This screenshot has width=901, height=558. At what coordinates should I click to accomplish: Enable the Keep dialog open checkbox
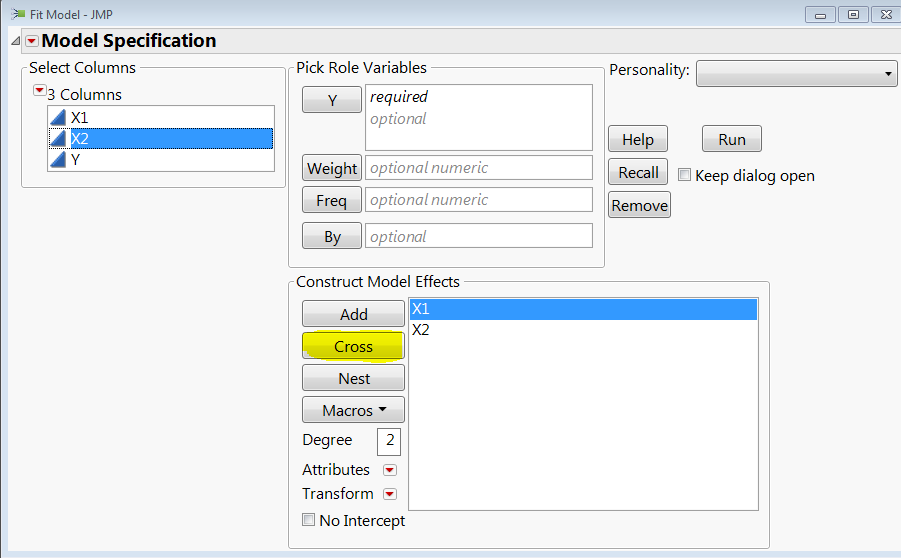[x=685, y=175]
